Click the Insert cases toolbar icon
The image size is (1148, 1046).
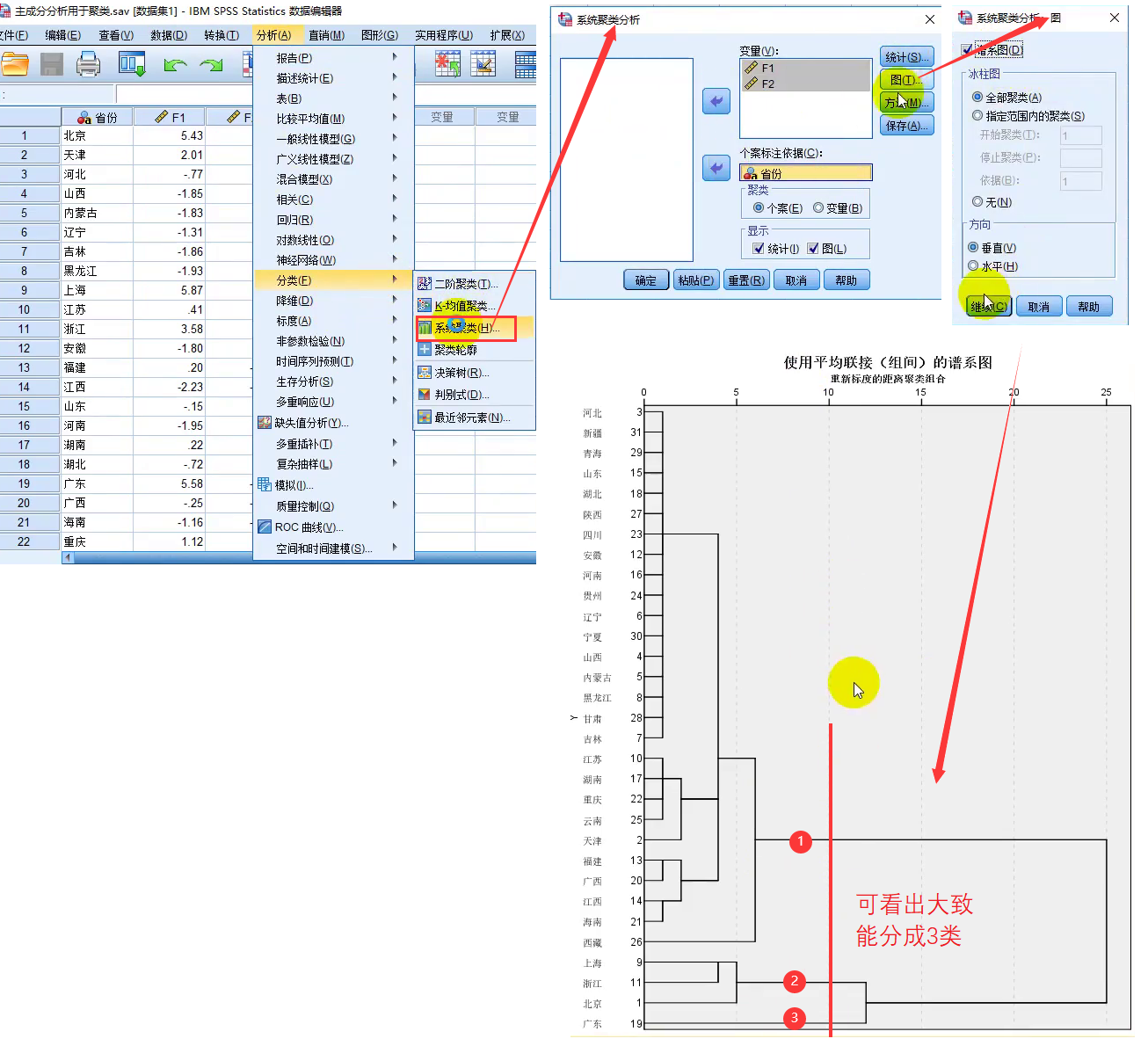pos(447,63)
